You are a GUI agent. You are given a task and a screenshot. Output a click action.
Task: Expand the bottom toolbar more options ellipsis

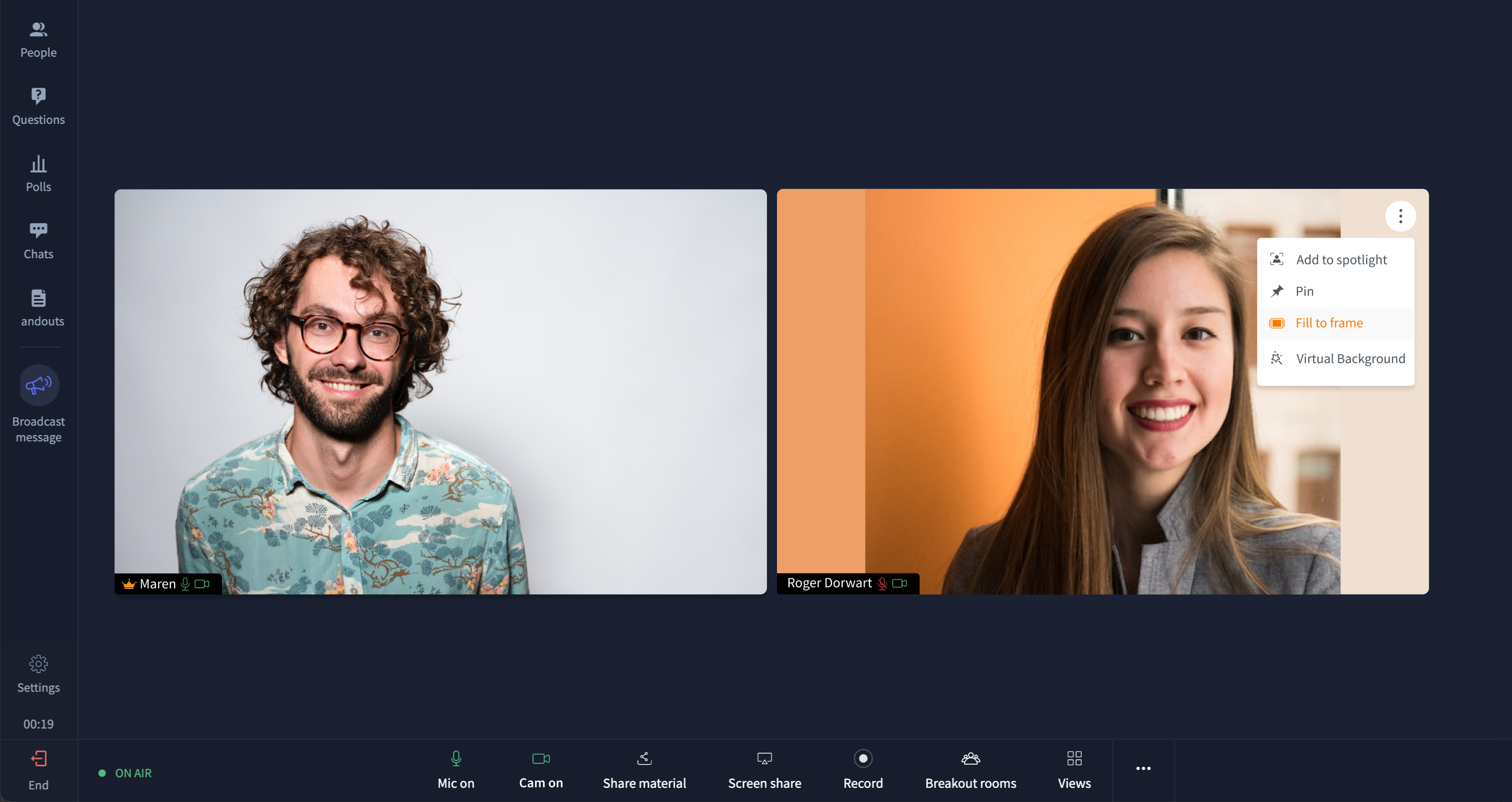1142,768
